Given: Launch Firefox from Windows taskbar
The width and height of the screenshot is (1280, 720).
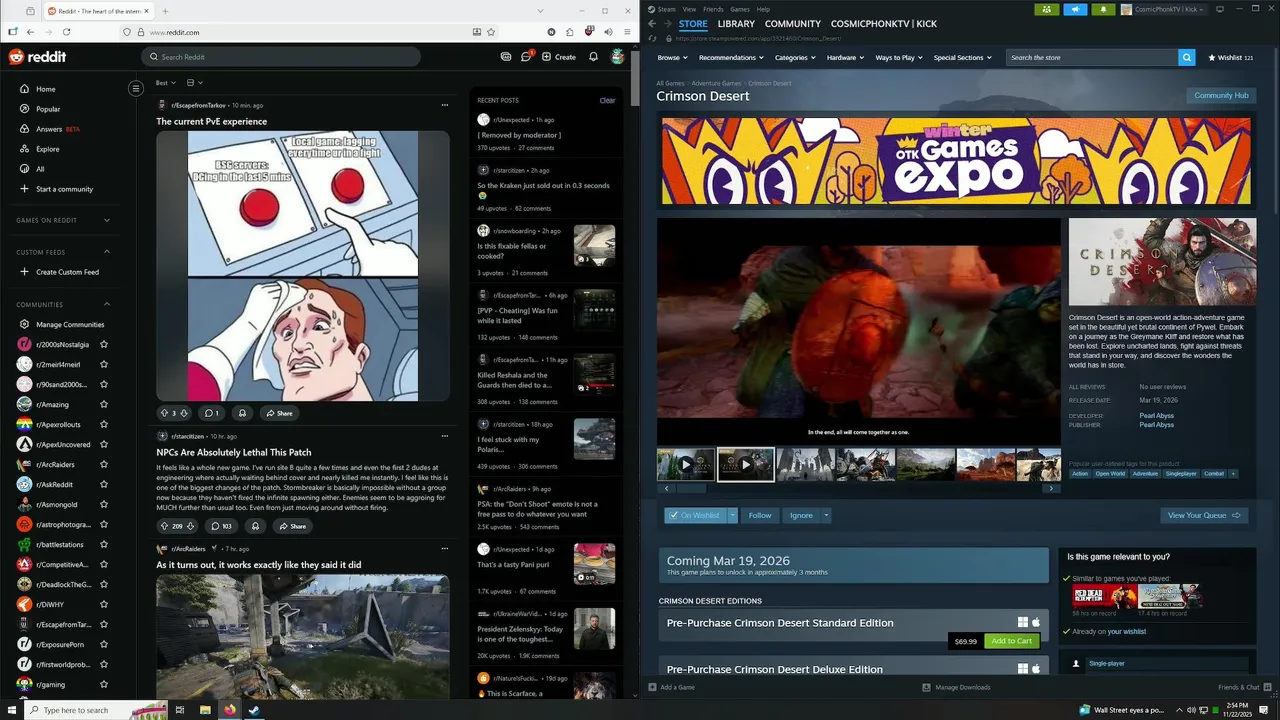Looking at the screenshot, I should [x=229, y=710].
